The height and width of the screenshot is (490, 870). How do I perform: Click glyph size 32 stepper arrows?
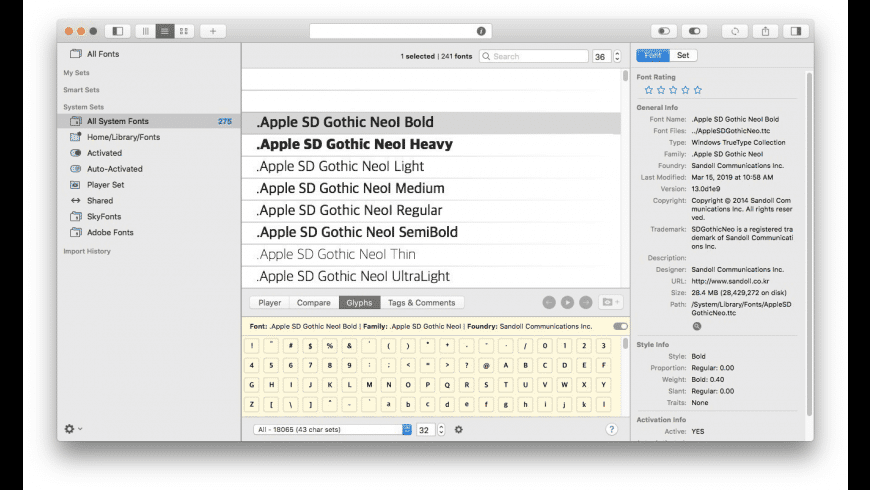click(x=441, y=430)
